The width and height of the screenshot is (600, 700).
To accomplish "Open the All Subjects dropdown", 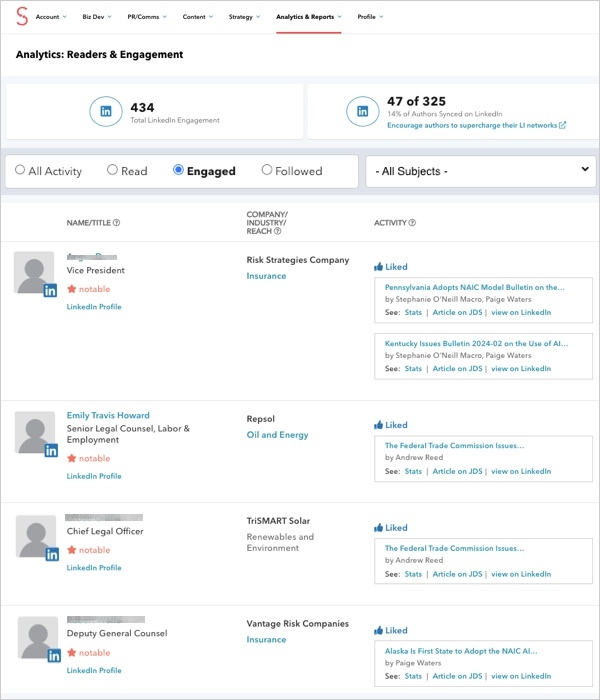I will [x=481, y=171].
